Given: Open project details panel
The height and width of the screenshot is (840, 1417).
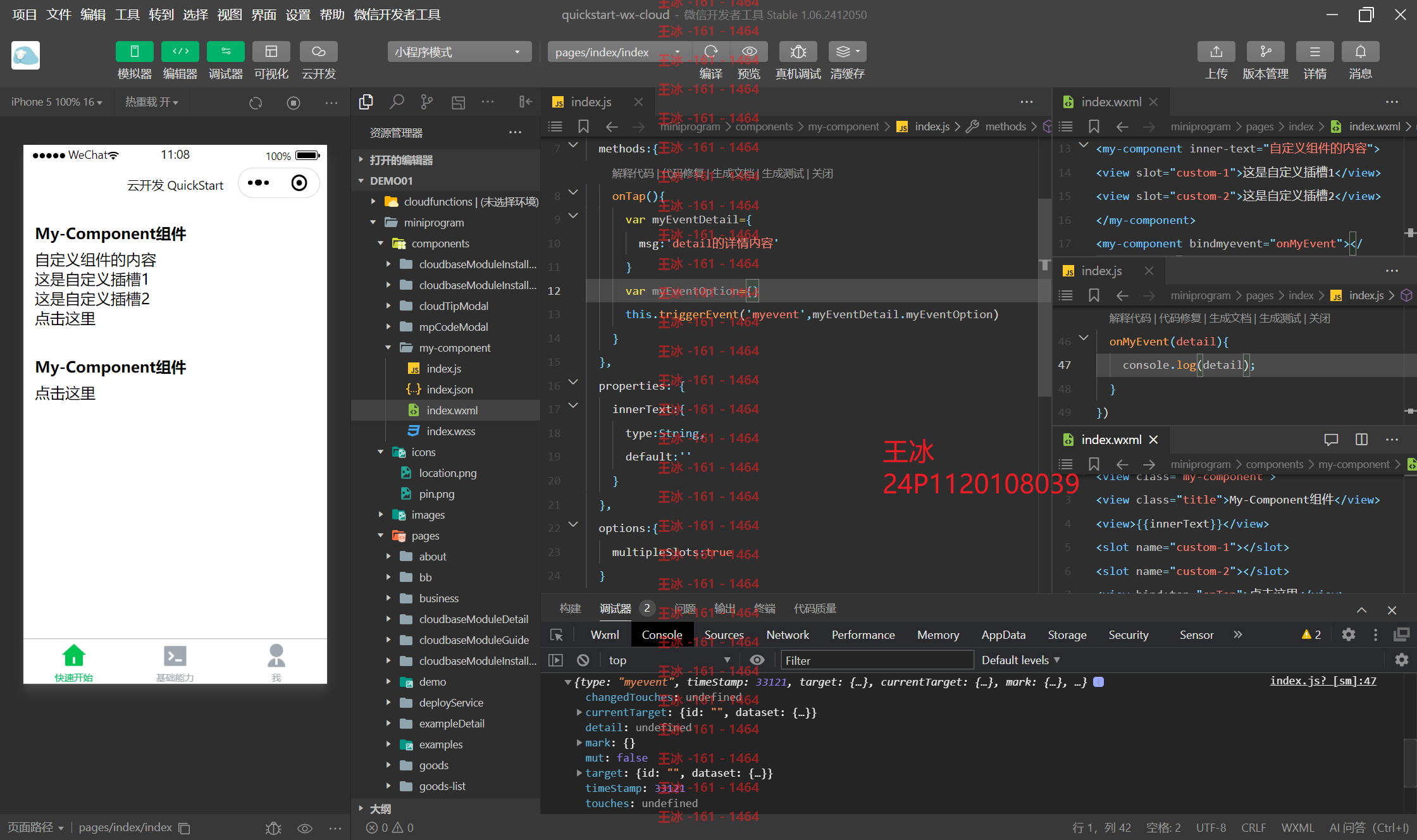Looking at the screenshot, I should pos(1315,52).
